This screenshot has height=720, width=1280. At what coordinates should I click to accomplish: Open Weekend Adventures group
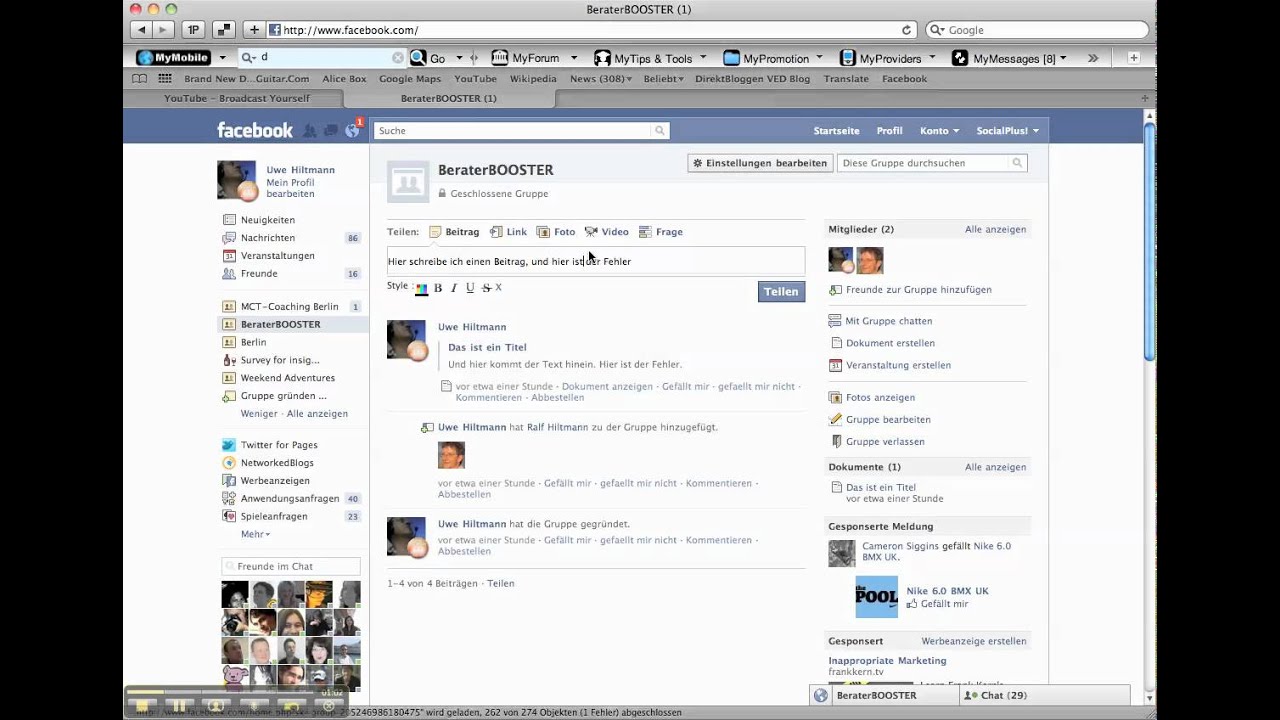click(287, 378)
